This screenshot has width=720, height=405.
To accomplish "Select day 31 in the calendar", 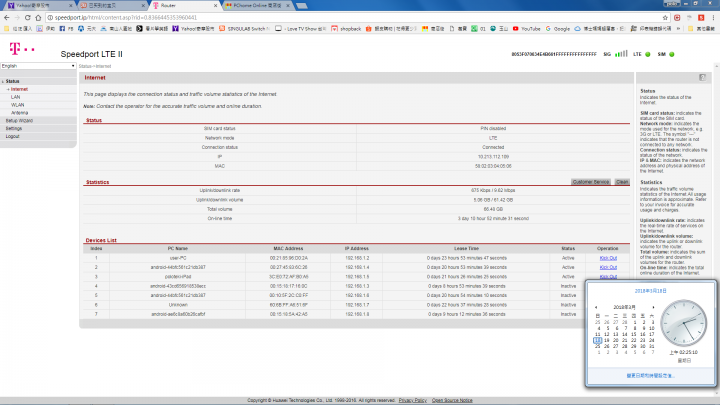I will pyautogui.click(x=652, y=346).
